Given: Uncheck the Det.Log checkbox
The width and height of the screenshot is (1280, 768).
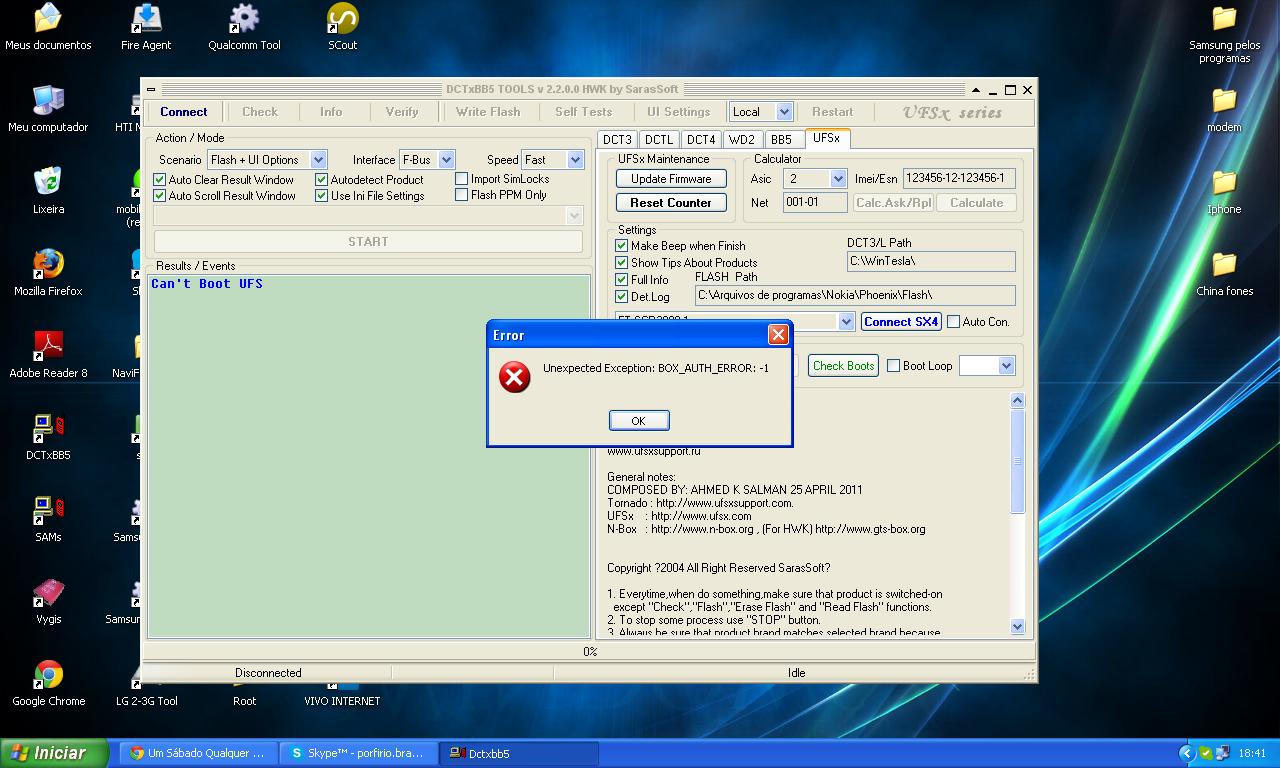Looking at the screenshot, I should [621, 297].
